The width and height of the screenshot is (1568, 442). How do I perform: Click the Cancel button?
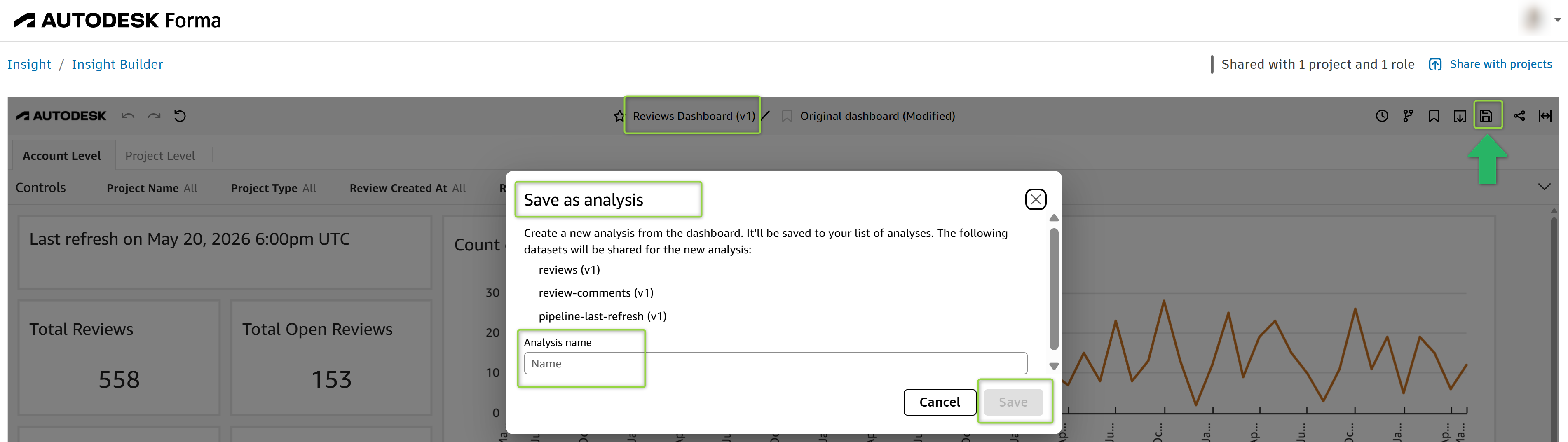click(x=940, y=402)
